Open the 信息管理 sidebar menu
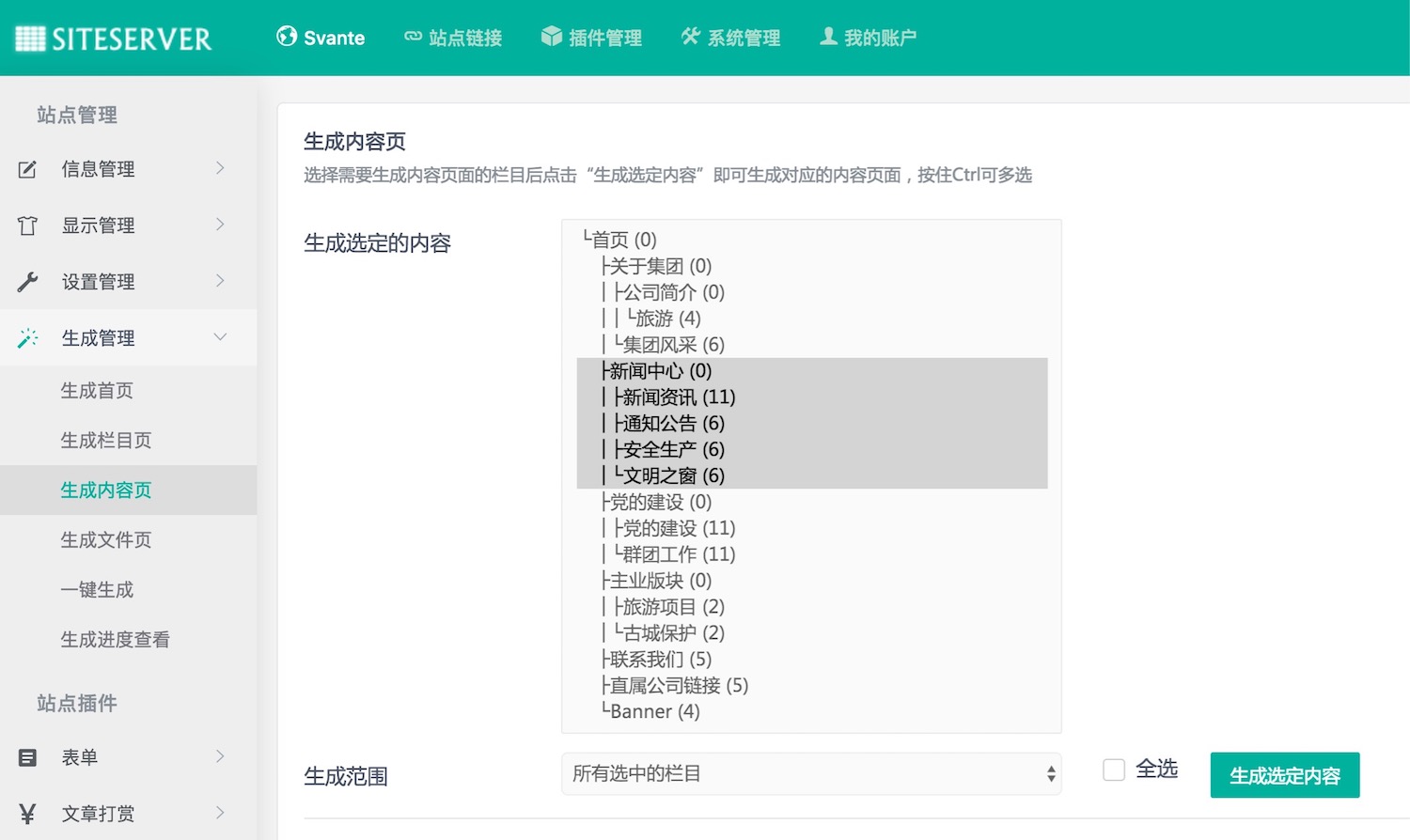 pyautogui.click(x=128, y=169)
